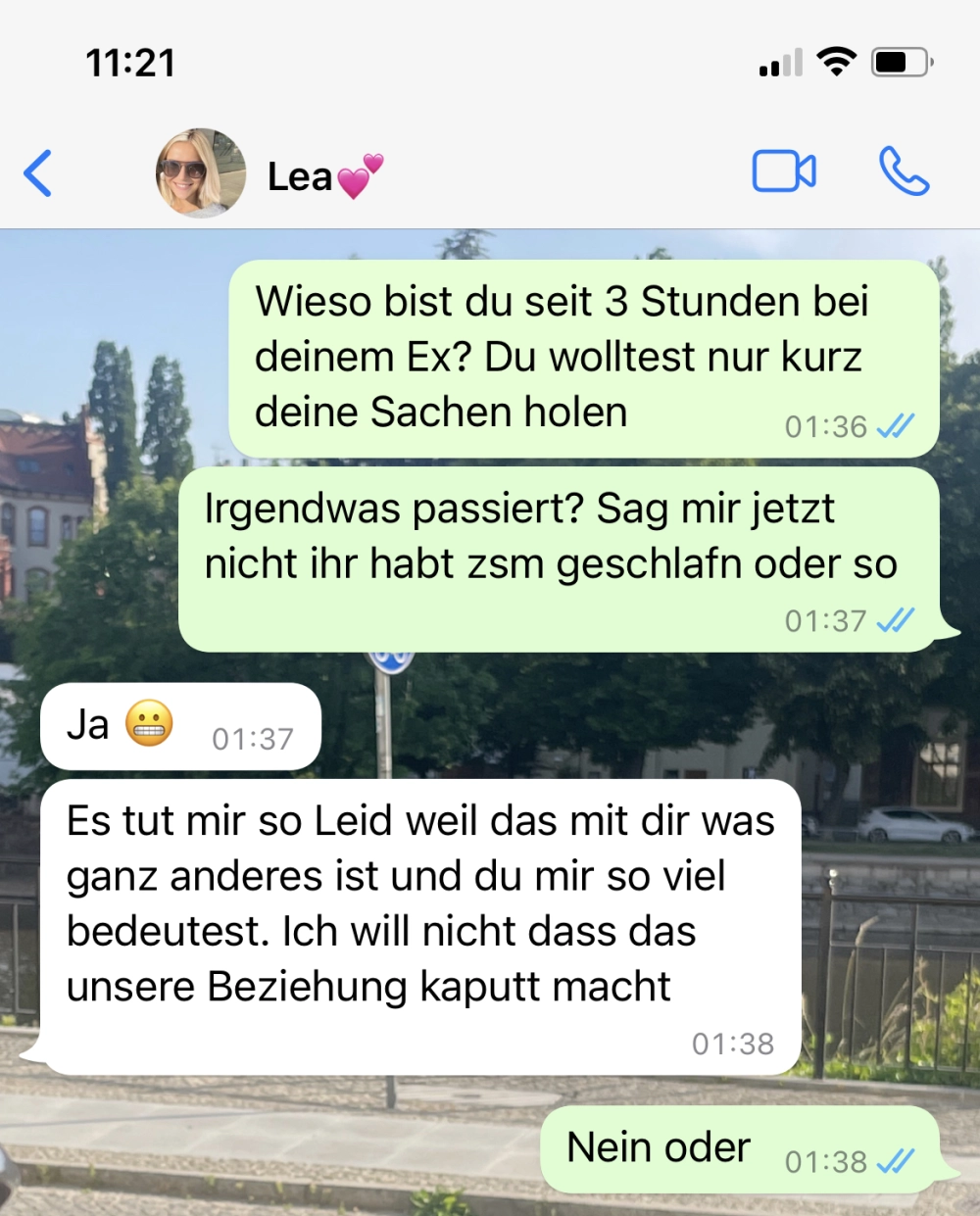Screen dimensions: 980x1216
Task: Start a video call with Lea
Action: pyautogui.click(x=784, y=171)
